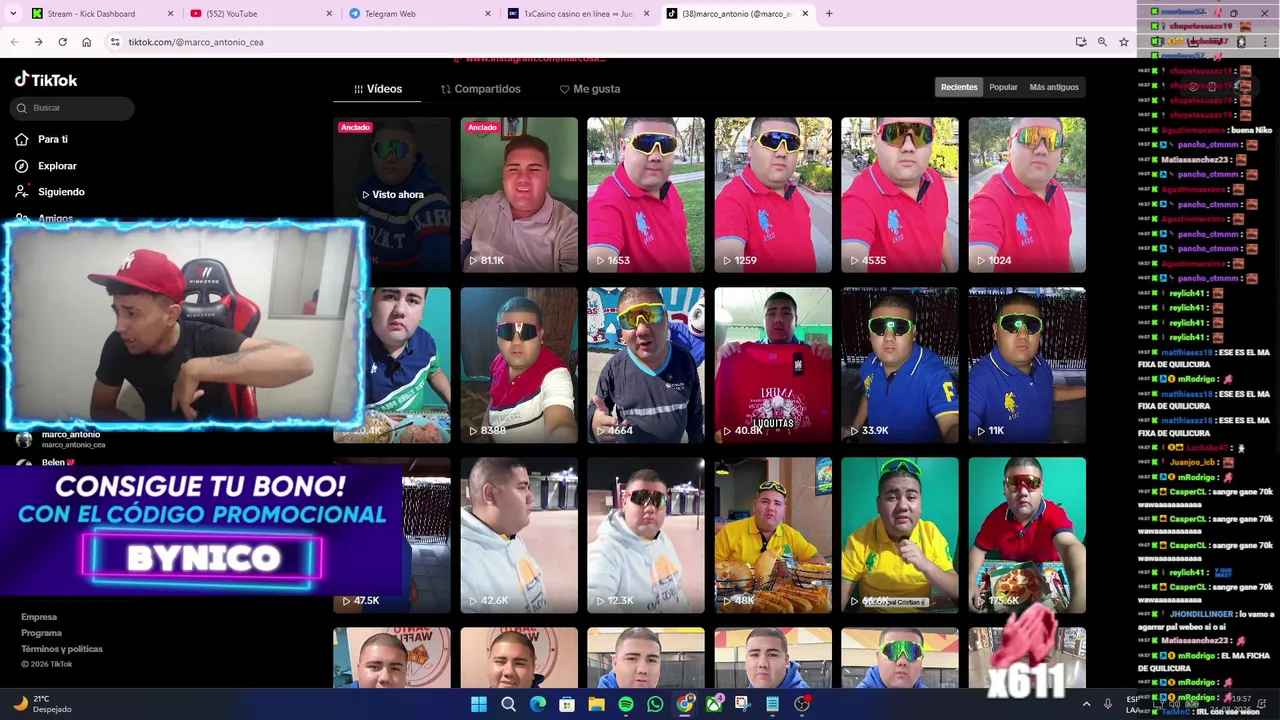Switch to OBS Studio from taskbar

802,704
